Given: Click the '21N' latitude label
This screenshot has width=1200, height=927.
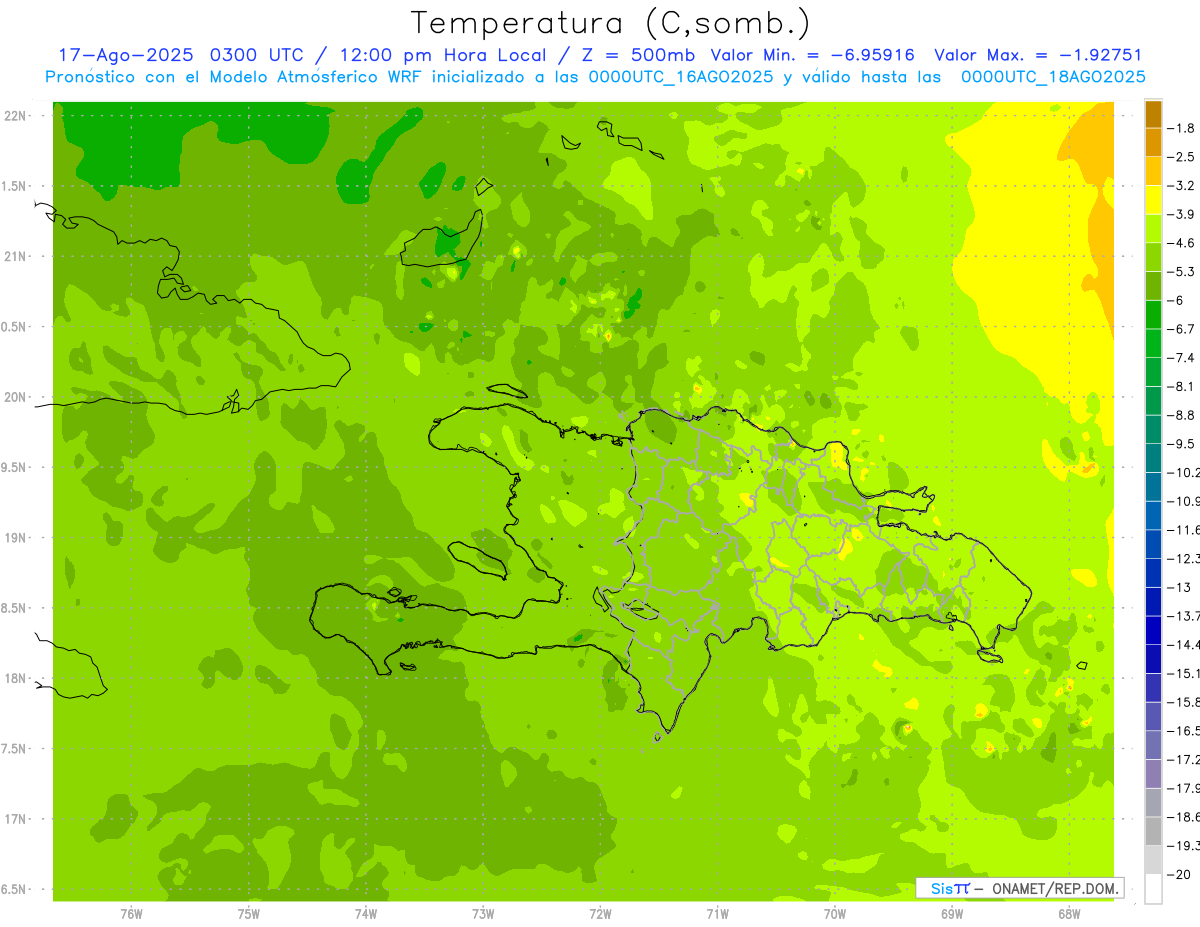Looking at the screenshot, I should (17, 256).
